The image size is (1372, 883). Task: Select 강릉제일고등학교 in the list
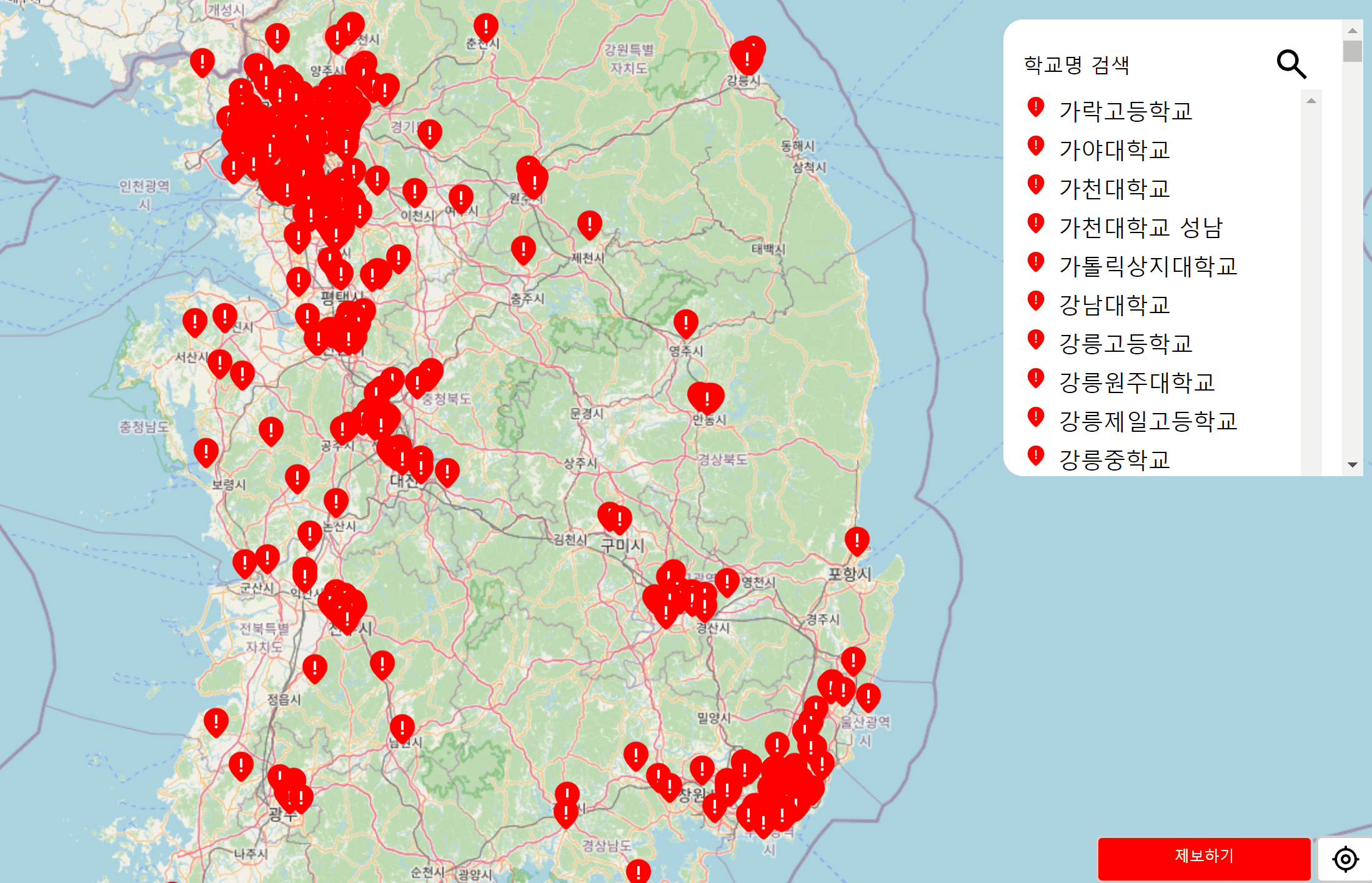[x=1148, y=421]
